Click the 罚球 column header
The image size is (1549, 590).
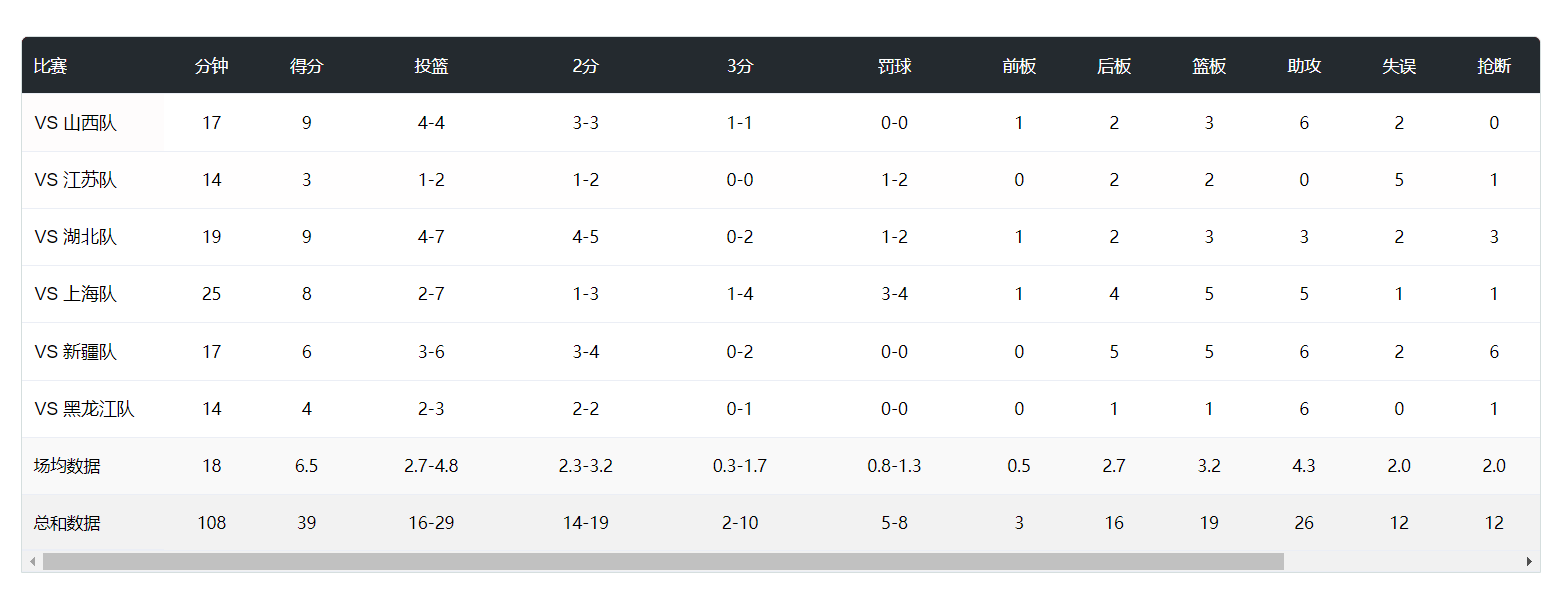coord(894,66)
